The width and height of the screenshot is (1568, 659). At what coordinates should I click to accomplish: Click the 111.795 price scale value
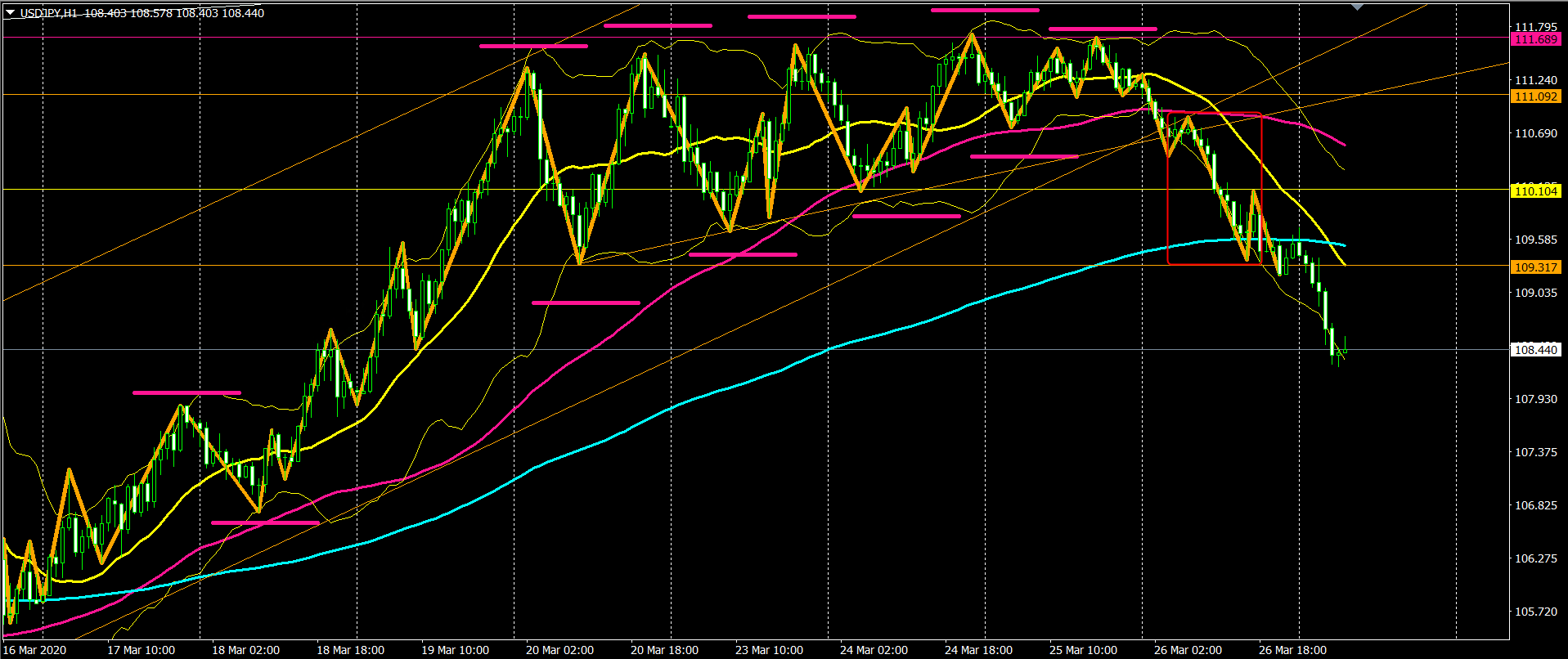(x=1536, y=27)
